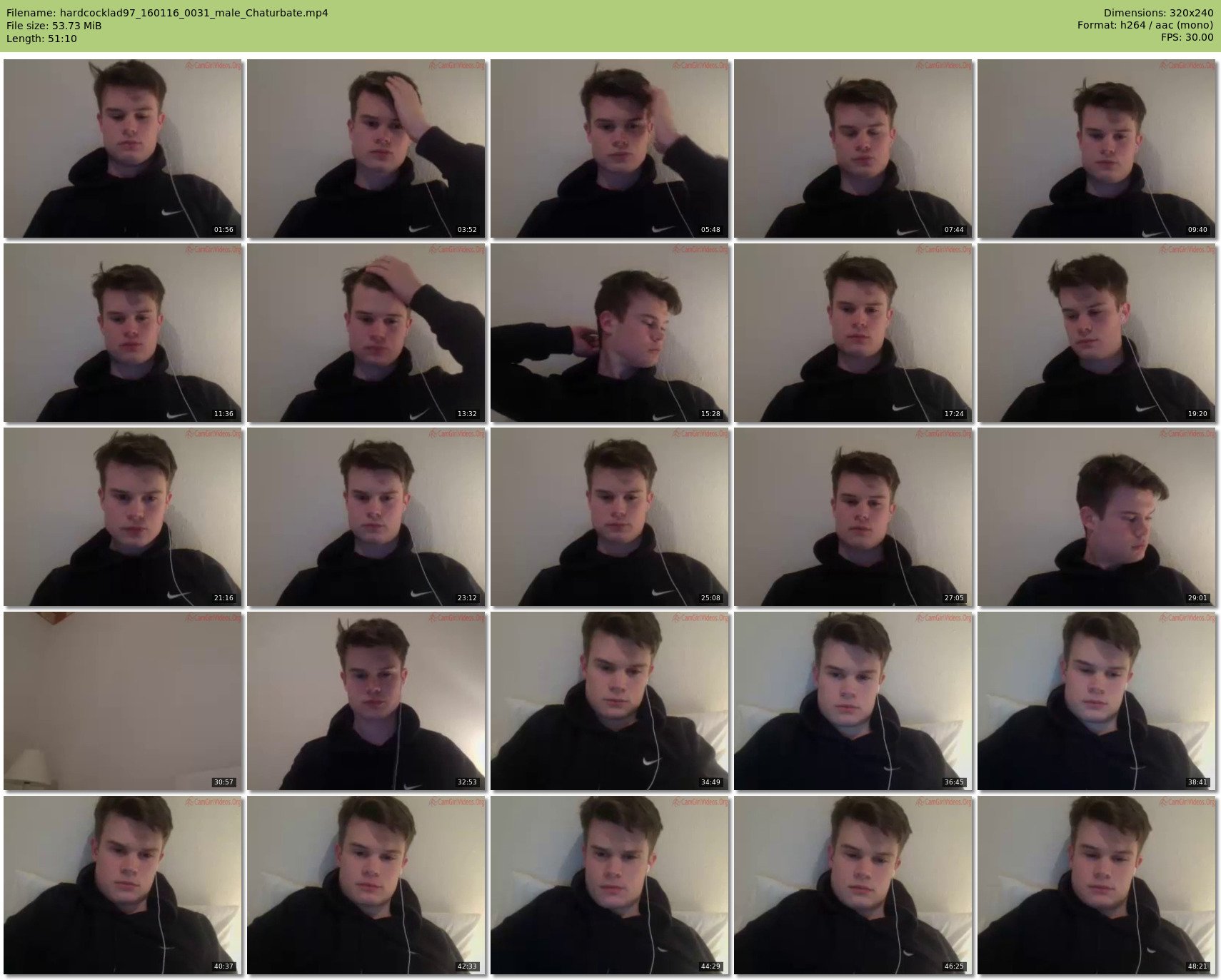Choose the frame labeled 25:08
This screenshot has width=1221, height=980.
point(610,517)
